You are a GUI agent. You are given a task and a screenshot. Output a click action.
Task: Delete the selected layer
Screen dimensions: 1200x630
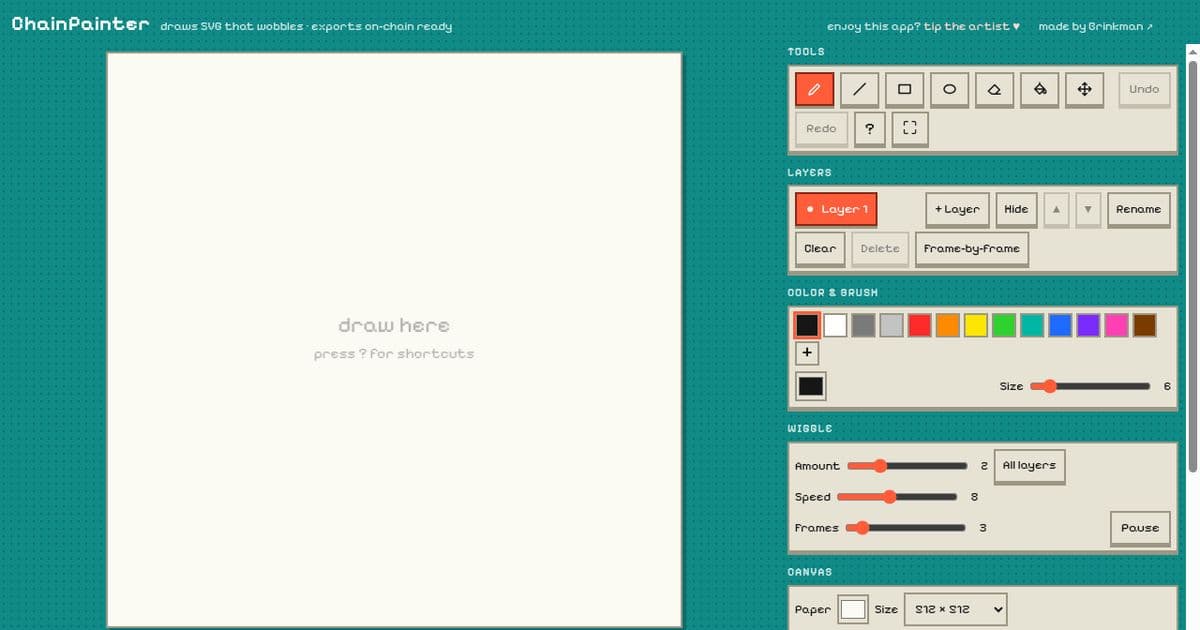click(880, 248)
